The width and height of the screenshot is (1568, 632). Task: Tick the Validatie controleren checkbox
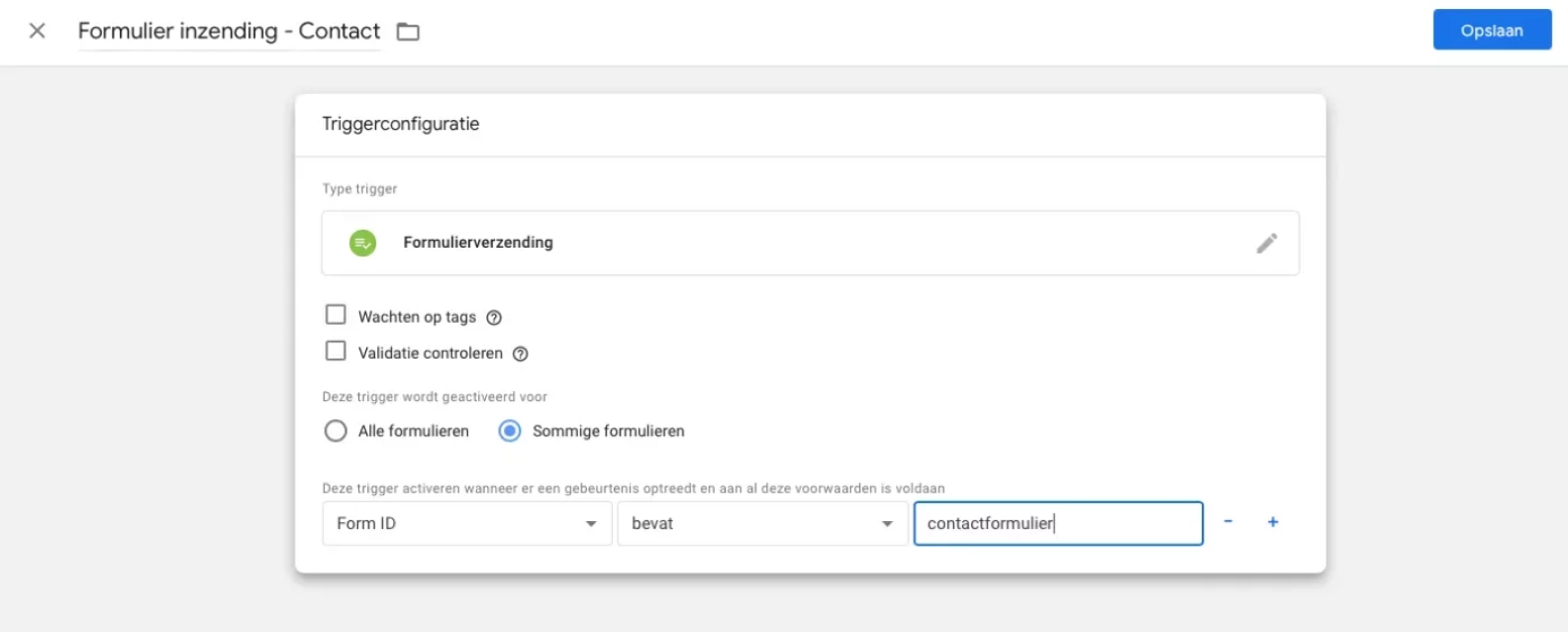[x=336, y=351]
